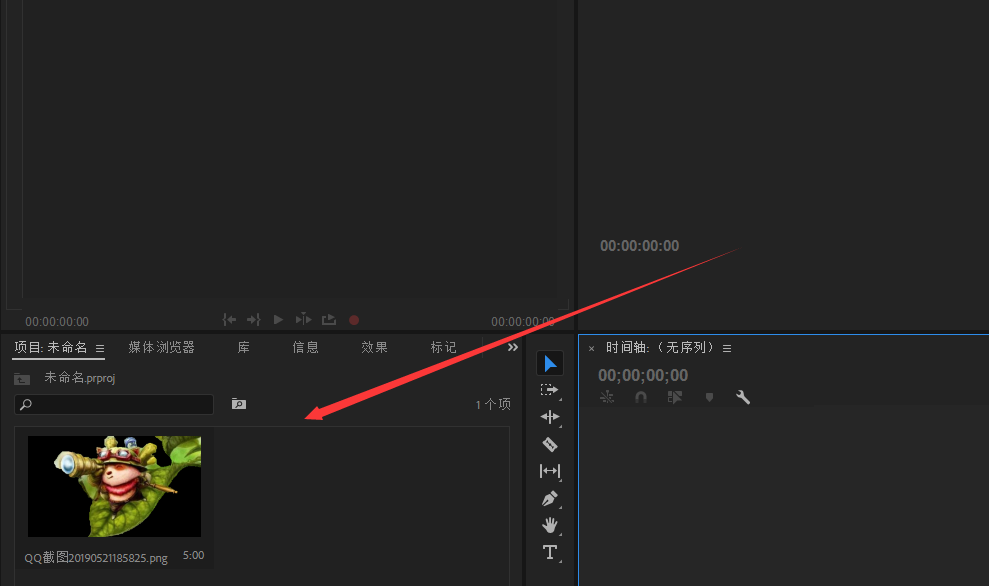Switch to the 效果 (Effects) tab
Screen dimensions: 989x586
tap(374, 347)
